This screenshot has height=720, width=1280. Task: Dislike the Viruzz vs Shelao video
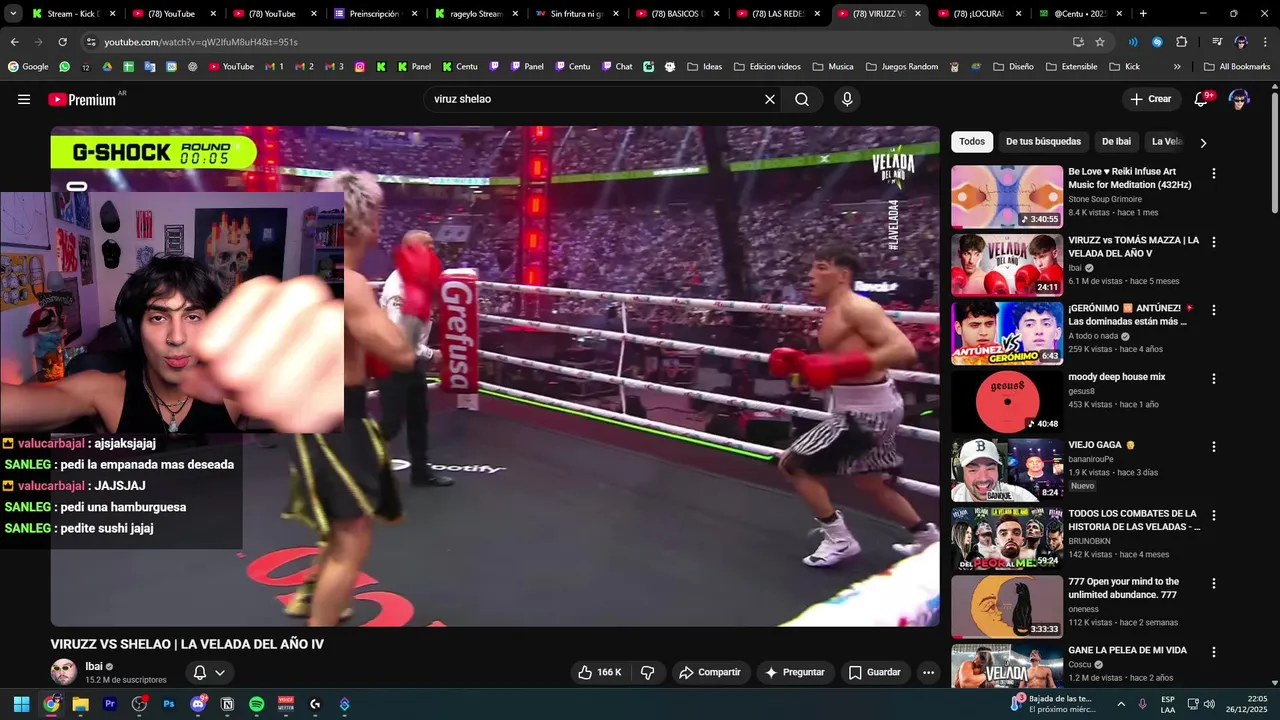647,672
